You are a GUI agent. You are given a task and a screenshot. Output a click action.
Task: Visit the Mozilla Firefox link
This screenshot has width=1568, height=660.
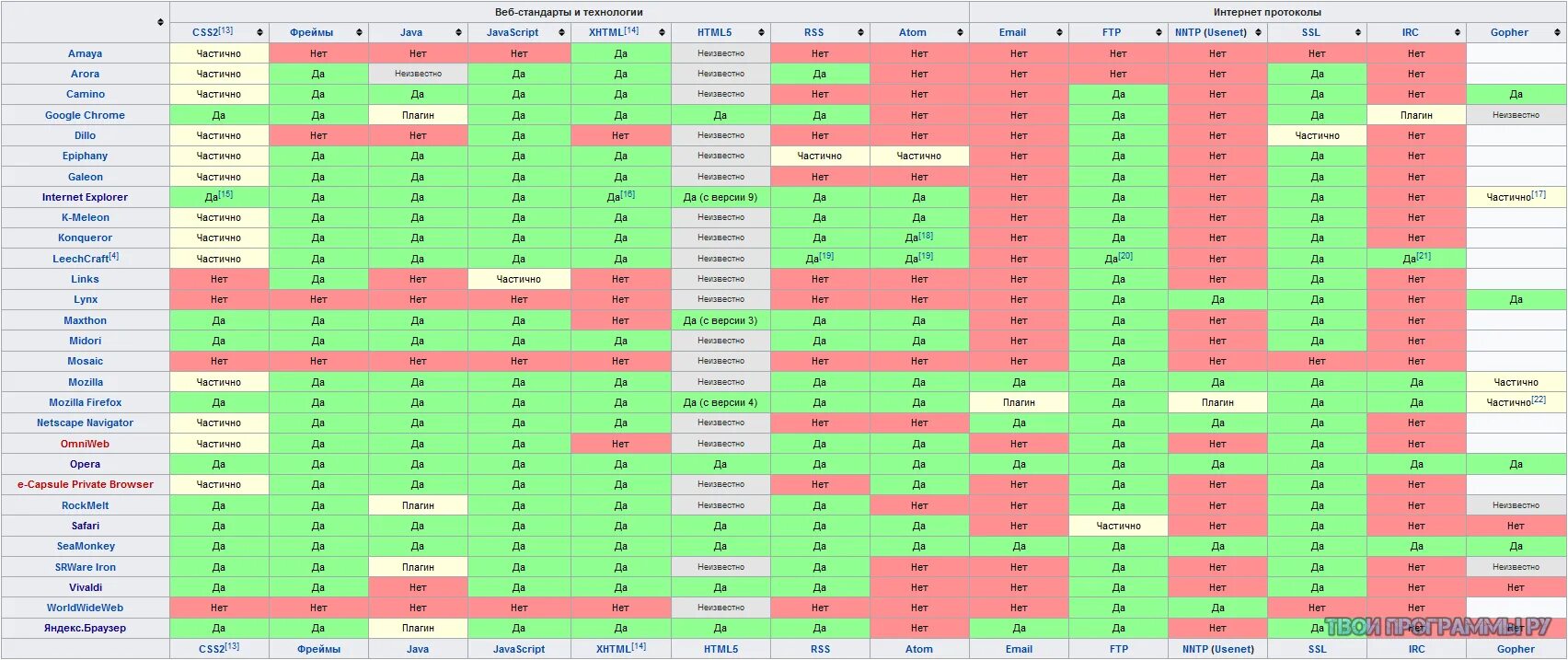tap(85, 402)
